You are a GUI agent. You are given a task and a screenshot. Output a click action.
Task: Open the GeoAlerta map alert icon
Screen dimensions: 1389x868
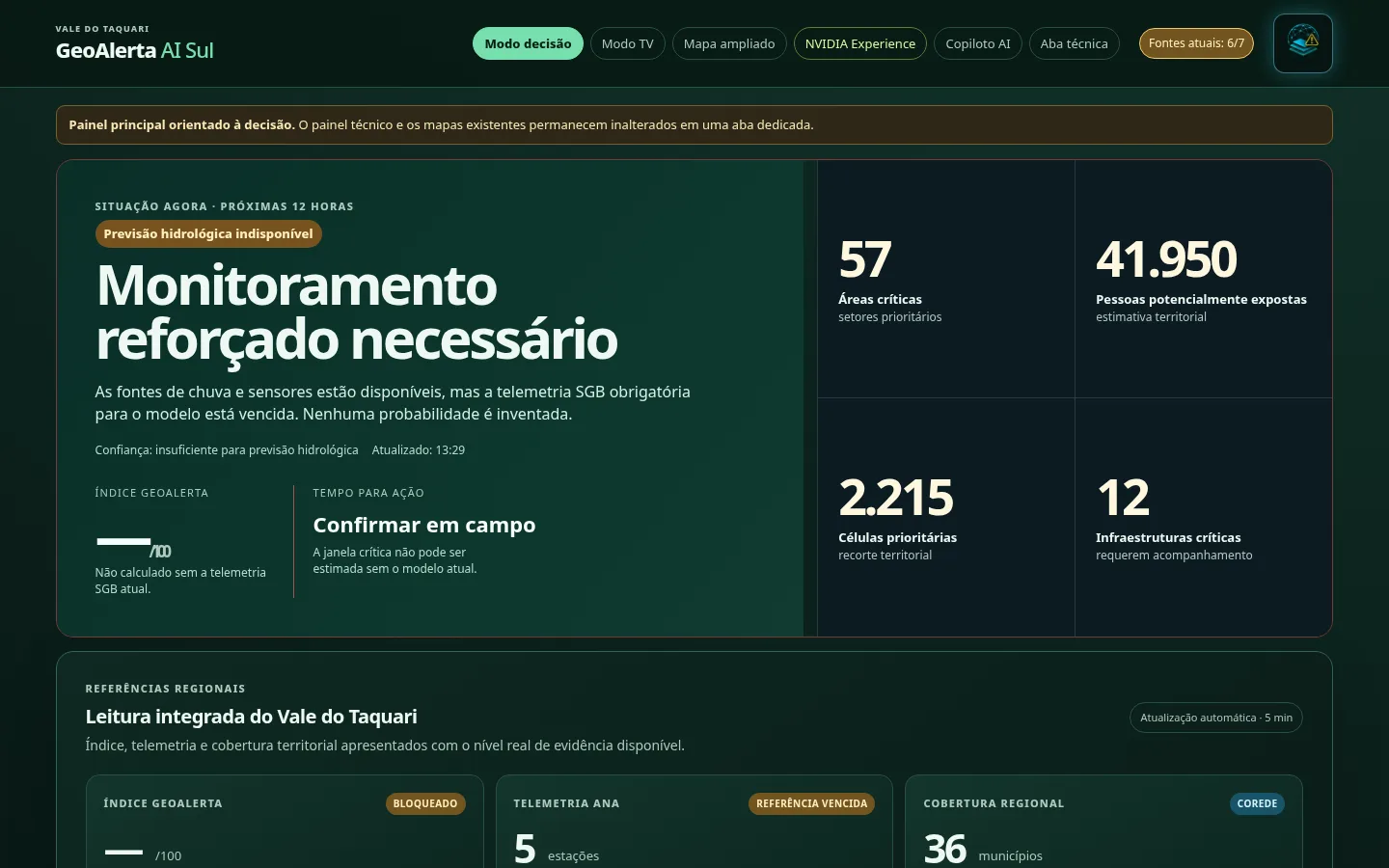[1303, 43]
